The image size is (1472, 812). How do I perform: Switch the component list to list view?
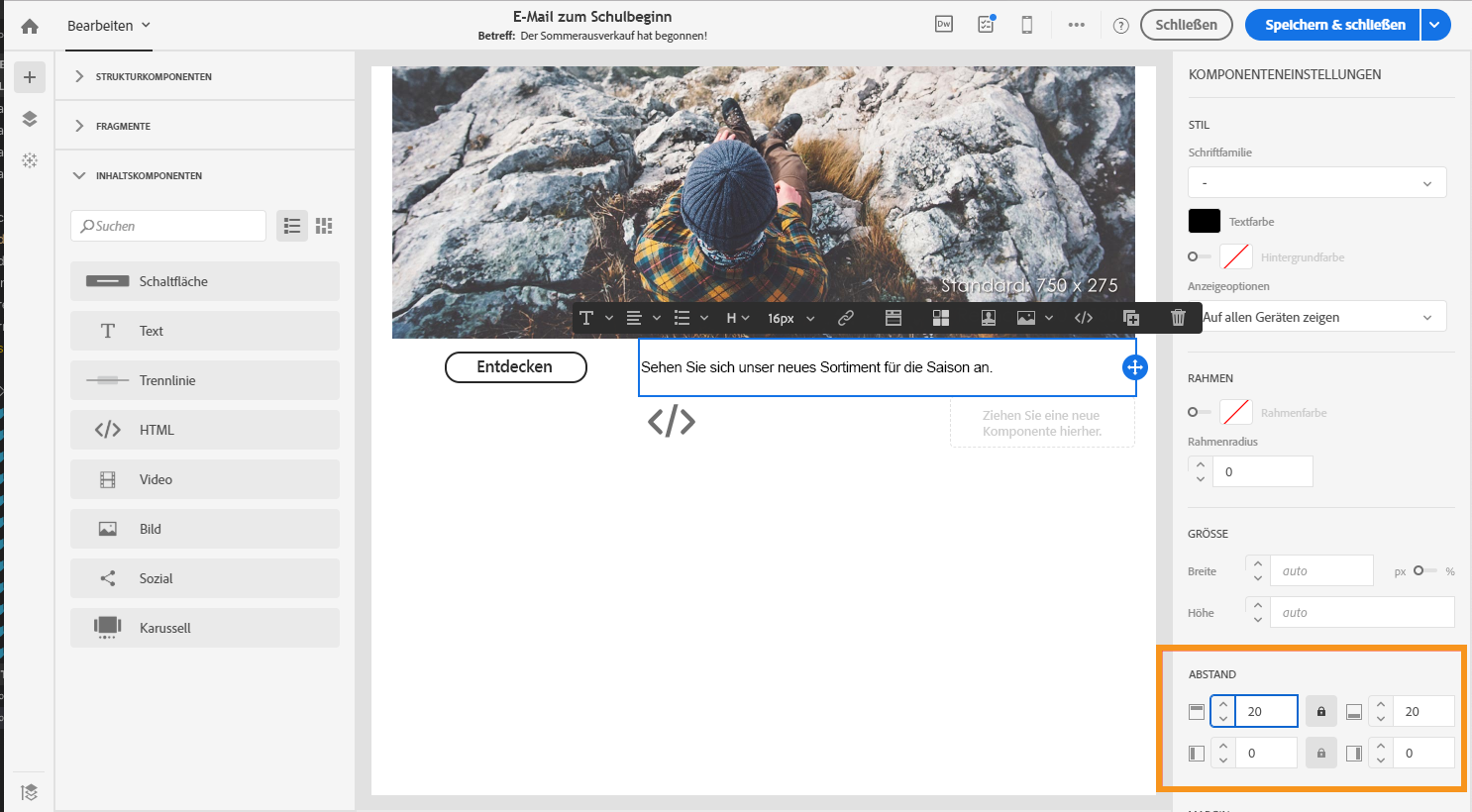click(x=292, y=226)
